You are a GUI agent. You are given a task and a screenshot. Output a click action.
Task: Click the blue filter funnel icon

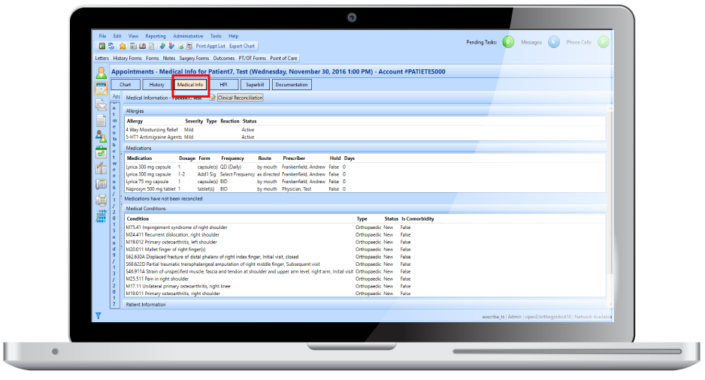(98, 316)
